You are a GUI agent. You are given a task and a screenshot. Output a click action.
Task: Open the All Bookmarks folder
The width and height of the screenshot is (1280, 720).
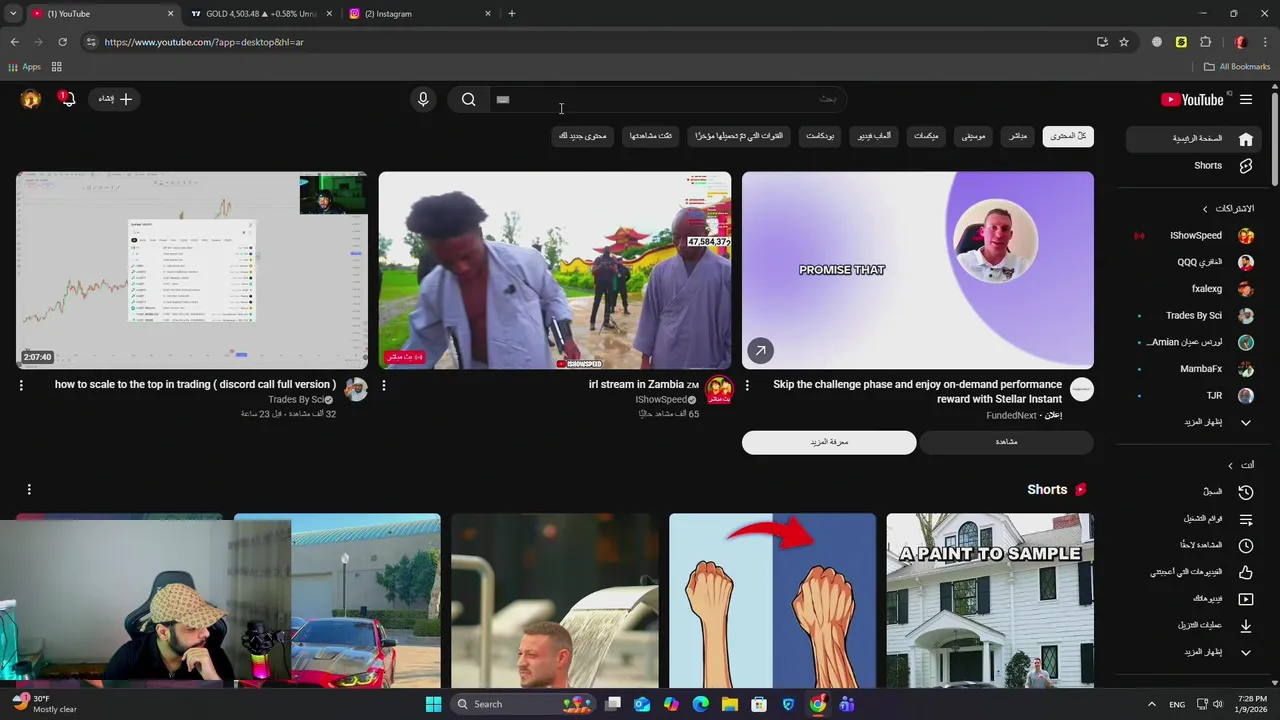[x=1237, y=67]
